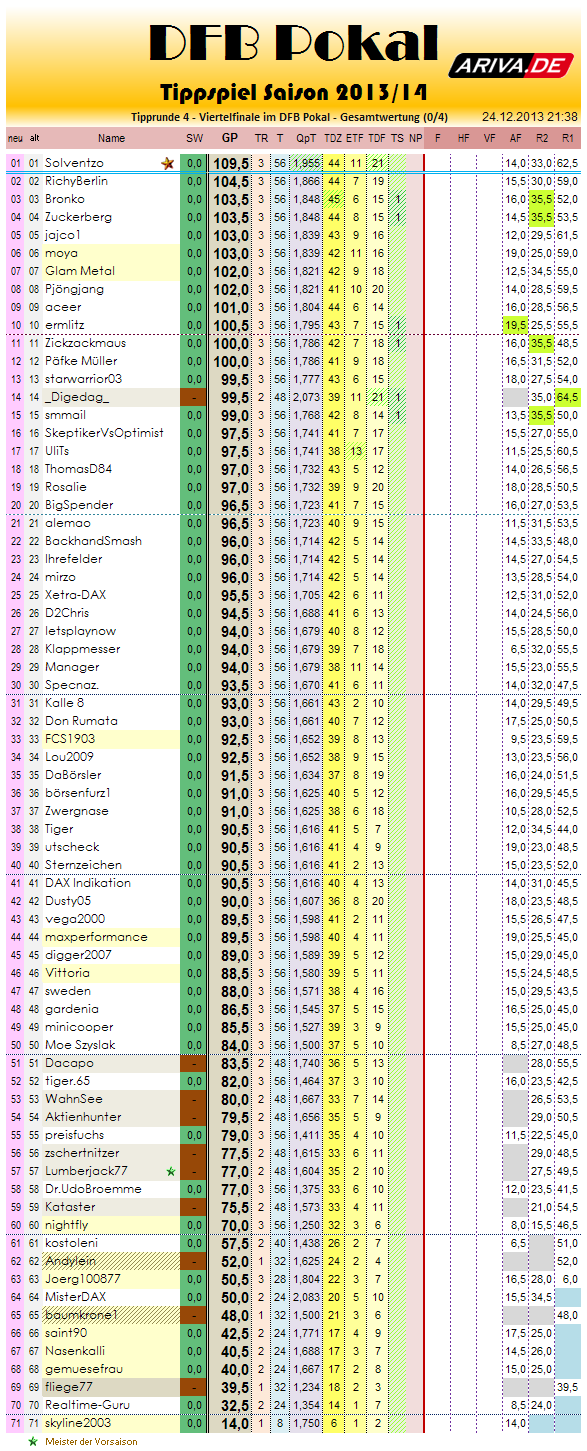Click _Digedag_'s QpT value '2,073'
Image resolution: width=587 pixels, height=1451 pixels.
point(307,397)
